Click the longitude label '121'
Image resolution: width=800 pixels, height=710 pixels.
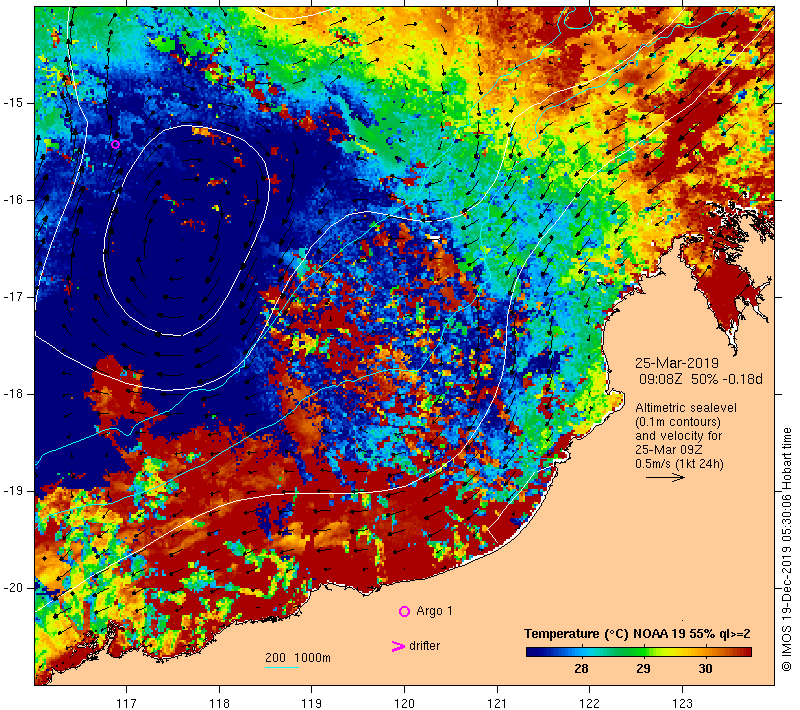click(x=497, y=703)
